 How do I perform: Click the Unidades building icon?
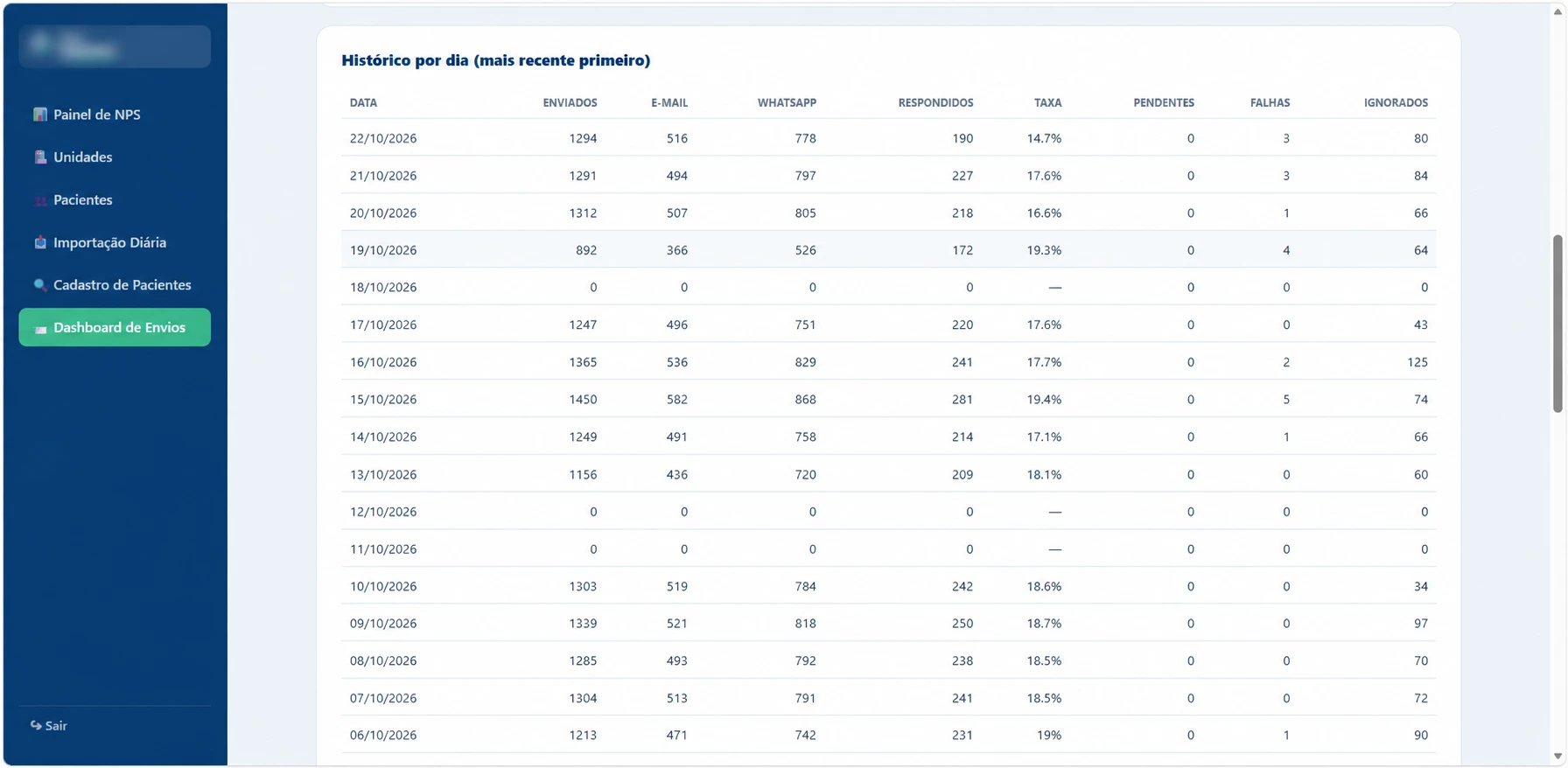pyautogui.click(x=40, y=157)
